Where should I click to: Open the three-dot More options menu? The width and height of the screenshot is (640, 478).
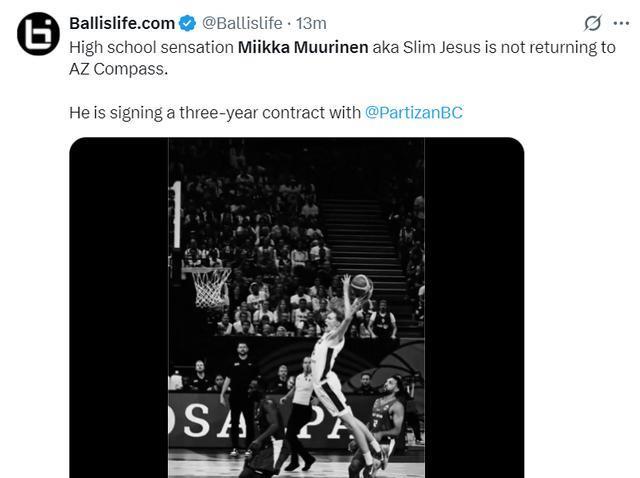click(621, 23)
